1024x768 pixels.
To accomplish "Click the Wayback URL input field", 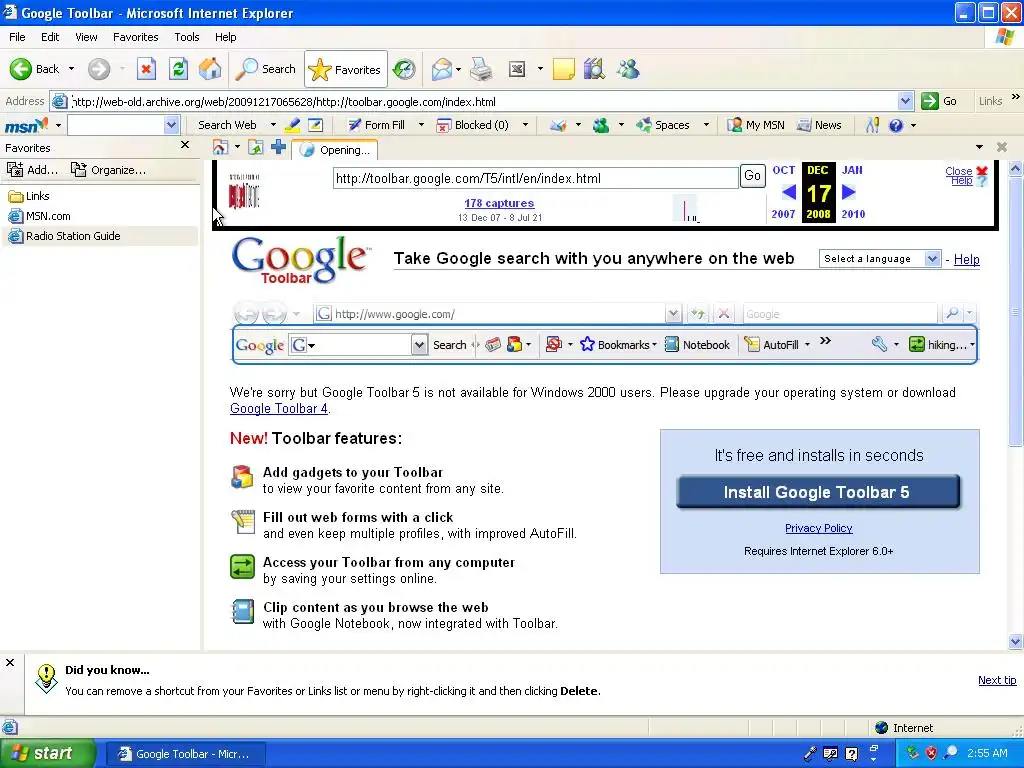I will point(536,178).
